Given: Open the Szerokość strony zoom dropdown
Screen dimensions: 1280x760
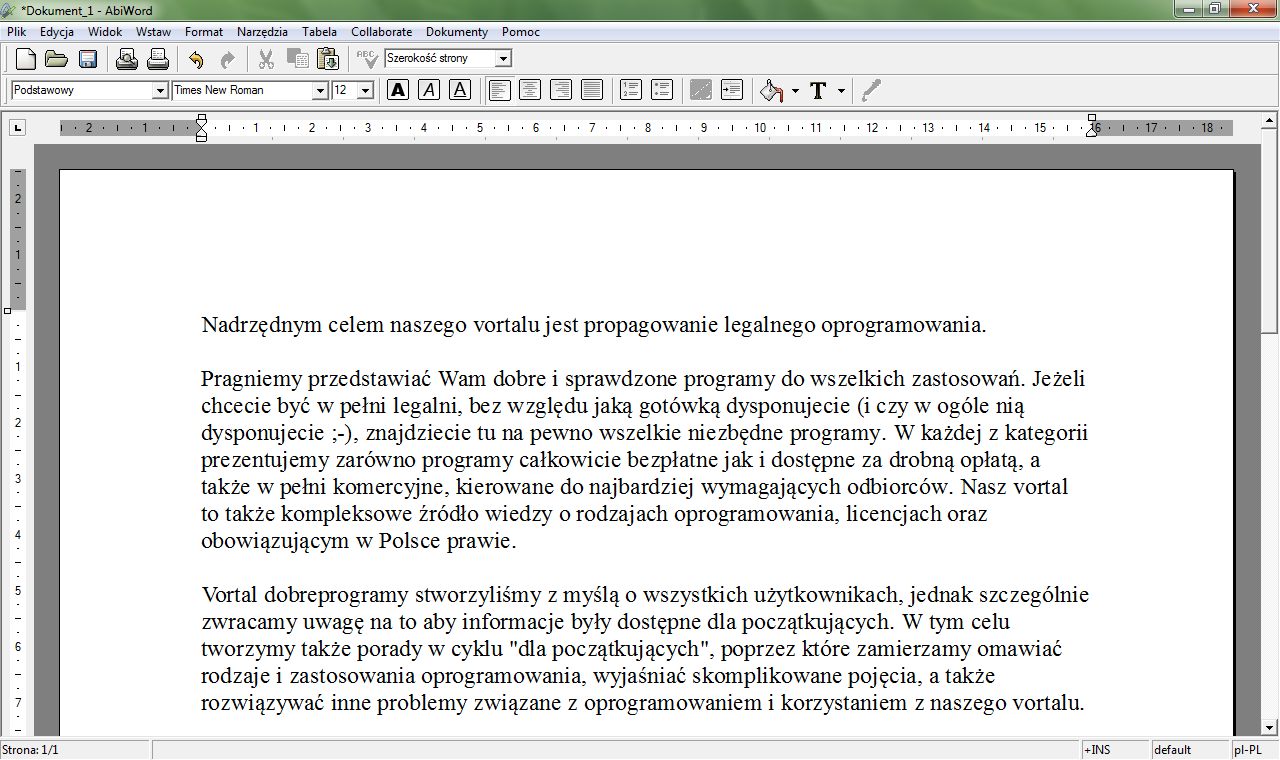Looking at the screenshot, I should click(x=503, y=59).
